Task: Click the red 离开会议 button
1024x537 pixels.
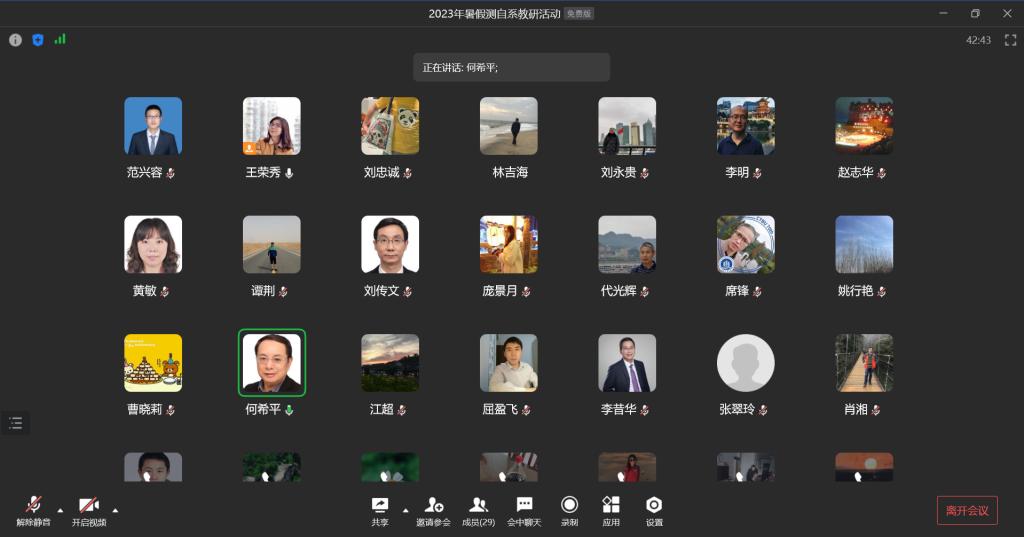Action: (x=967, y=510)
